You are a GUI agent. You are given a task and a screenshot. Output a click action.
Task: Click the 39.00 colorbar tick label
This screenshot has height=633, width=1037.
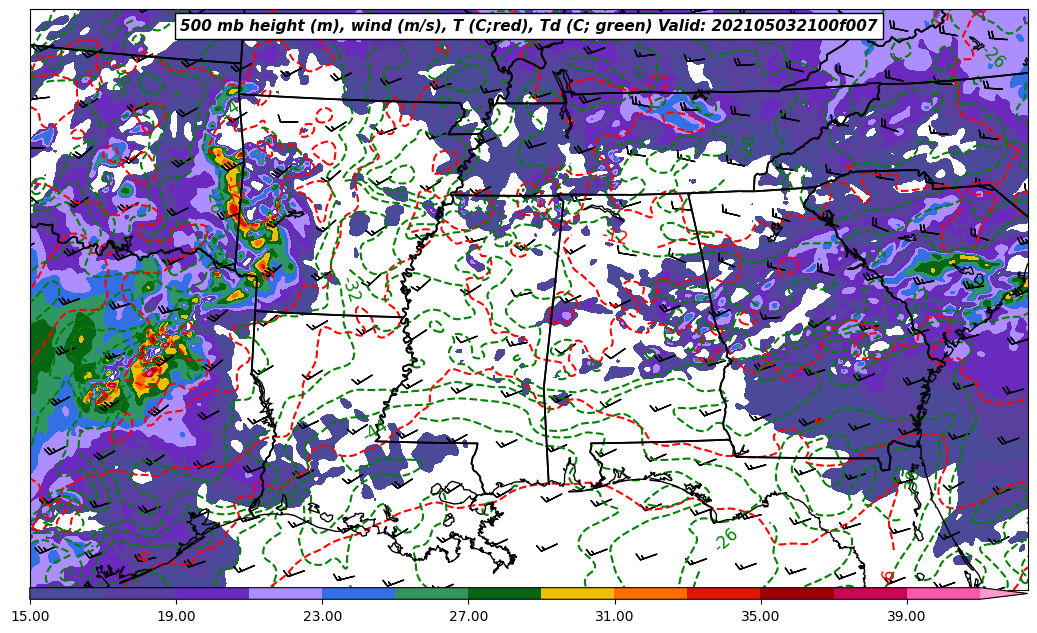[x=906, y=617]
